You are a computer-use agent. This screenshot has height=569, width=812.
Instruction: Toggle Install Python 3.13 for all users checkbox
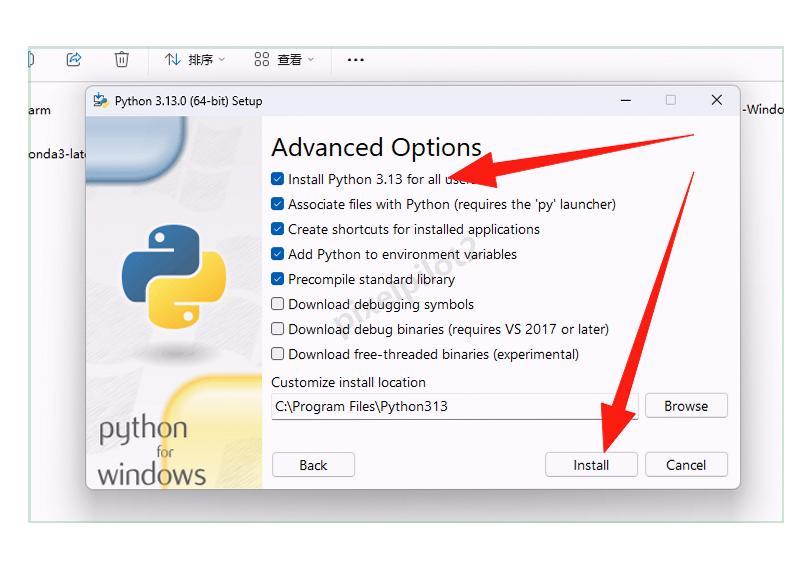point(278,179)
